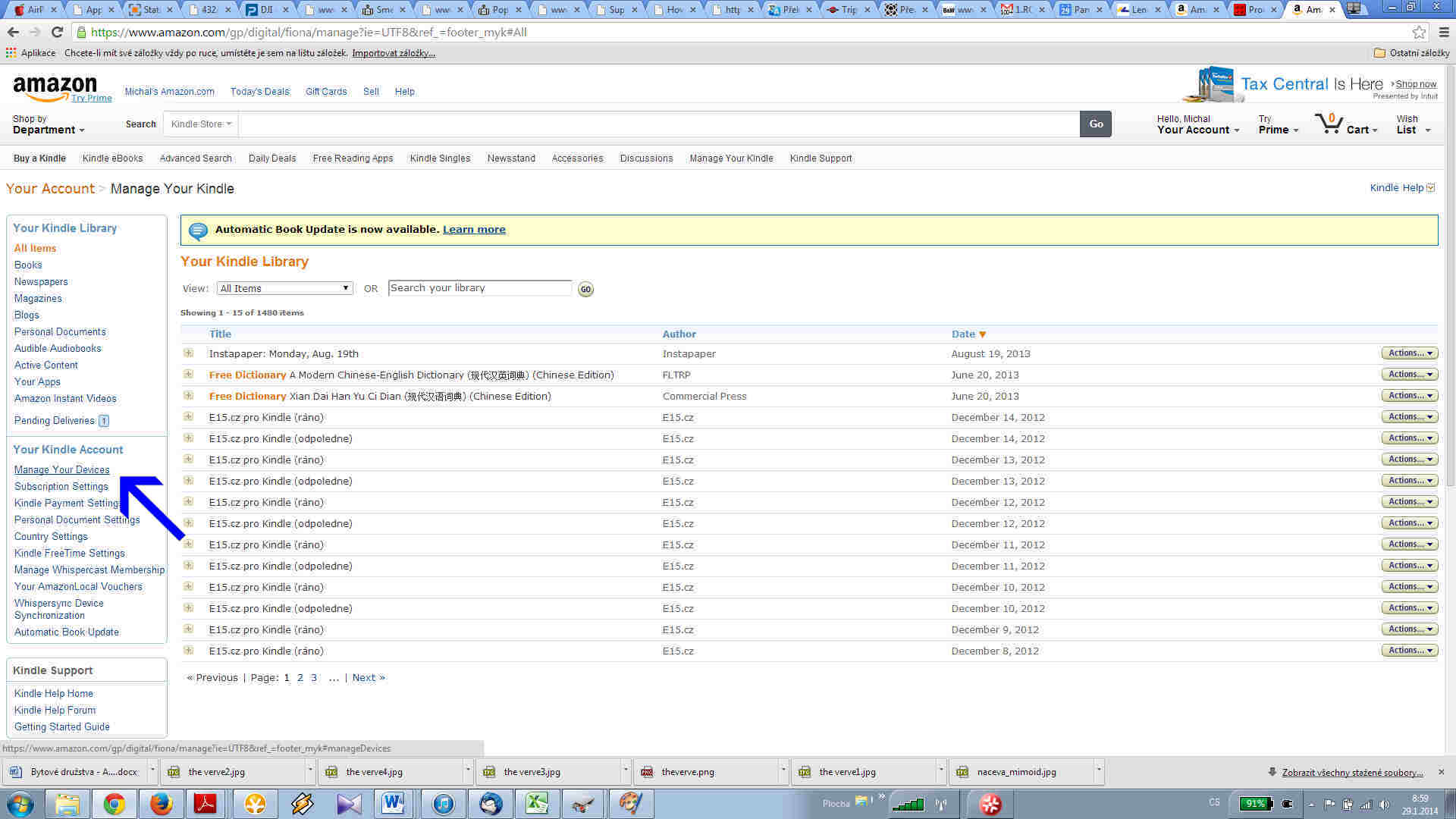
Task: Open Adobe Reader taskbar icon
Action: point(206,804)
